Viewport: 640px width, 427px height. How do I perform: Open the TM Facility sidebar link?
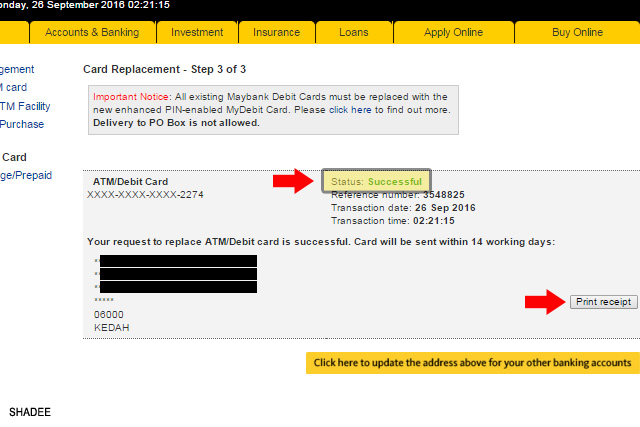[x=25, y=106]
